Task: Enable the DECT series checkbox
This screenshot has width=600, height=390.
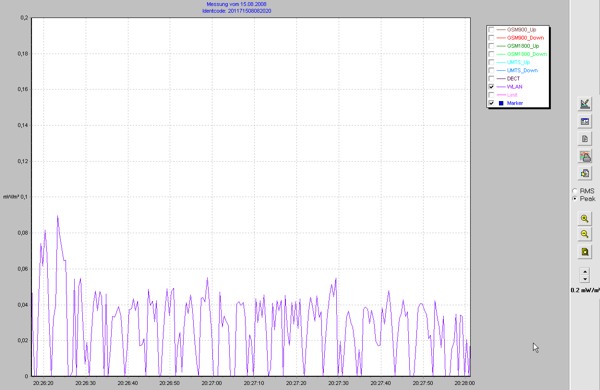Action: (x=491, y=78)
